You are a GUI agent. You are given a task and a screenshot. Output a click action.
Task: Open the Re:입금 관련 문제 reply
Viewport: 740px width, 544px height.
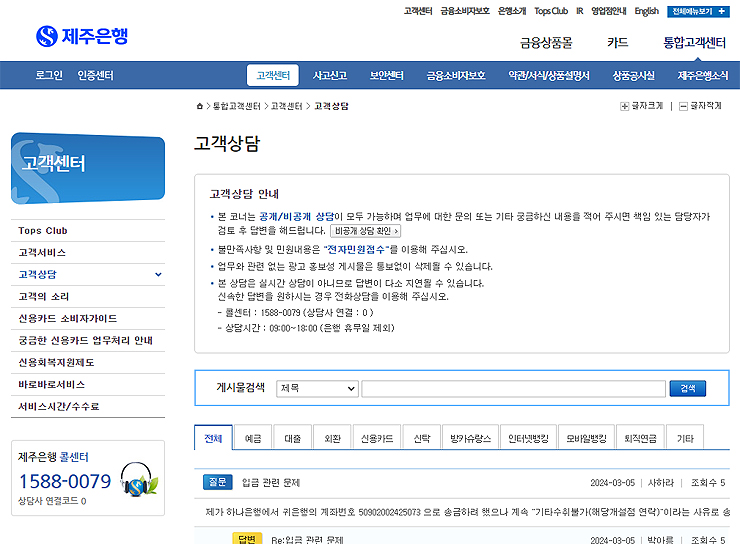[307, 540]
